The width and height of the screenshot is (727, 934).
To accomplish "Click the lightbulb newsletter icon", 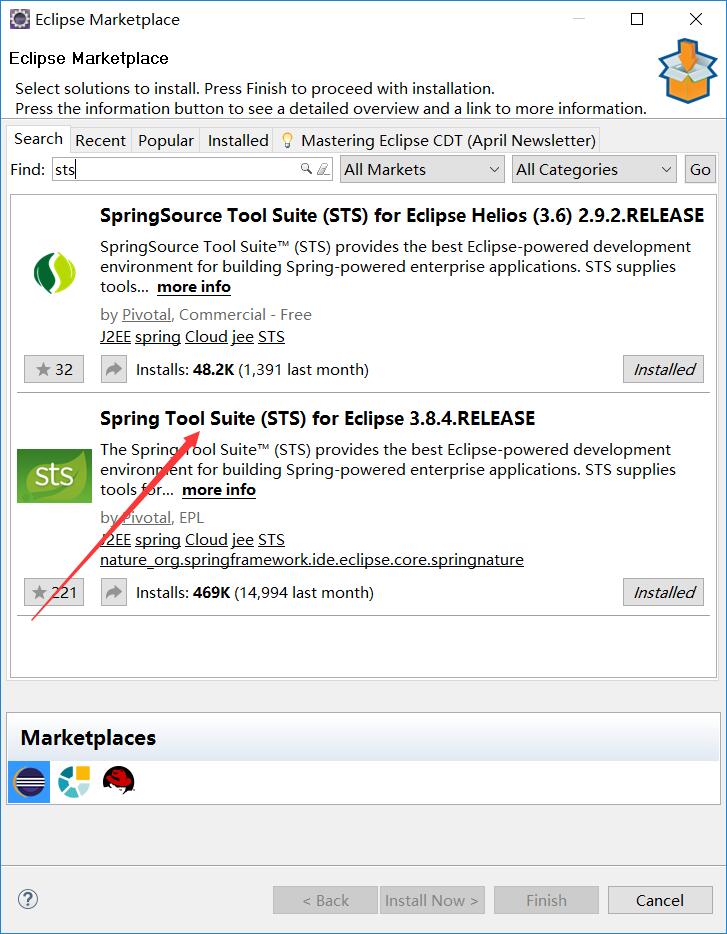I will pyautogui.click(x=287, y=141).
